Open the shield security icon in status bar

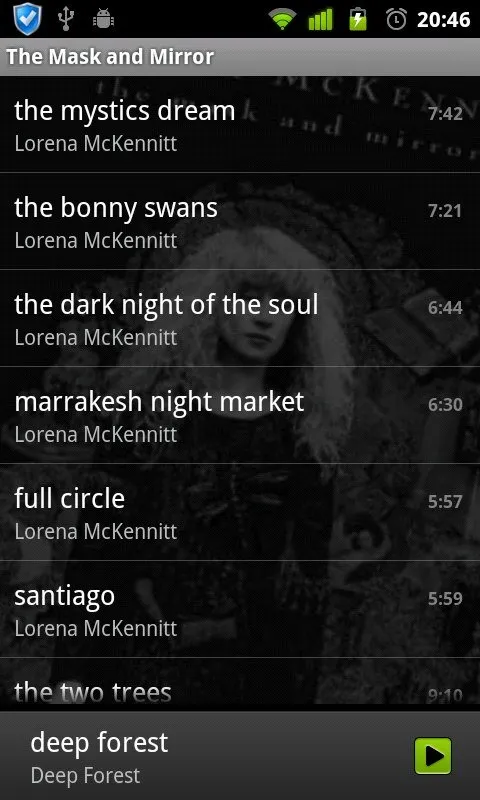point(27,19)
